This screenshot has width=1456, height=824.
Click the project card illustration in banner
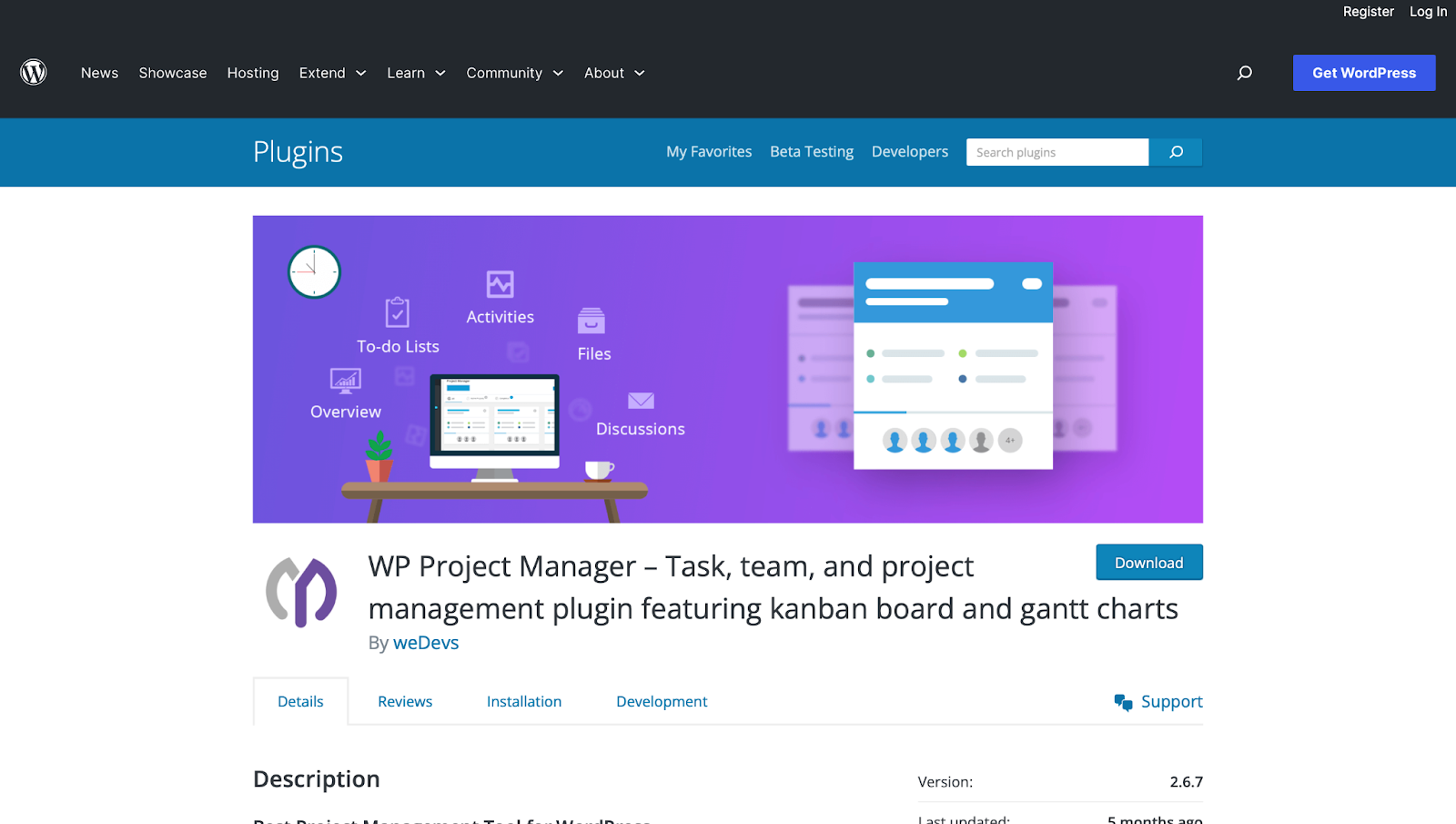[x=953, y=365]
